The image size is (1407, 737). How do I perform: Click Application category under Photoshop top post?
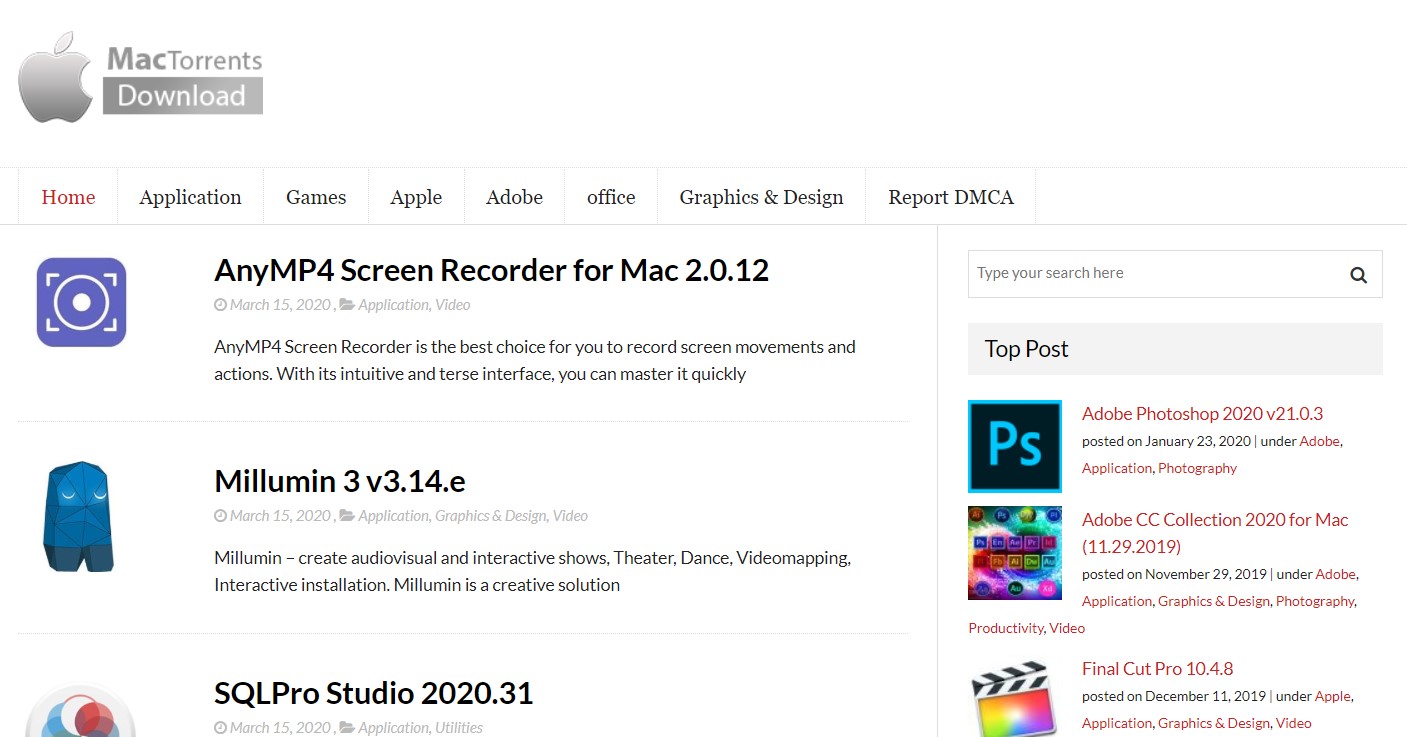(1117, 468)
